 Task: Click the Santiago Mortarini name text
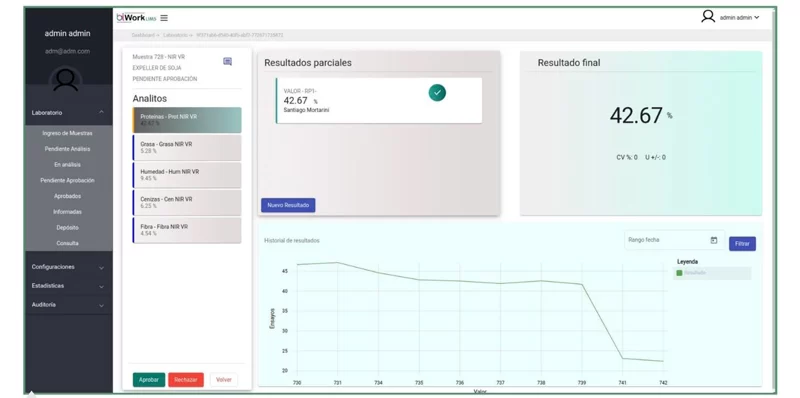coord(306,110)
